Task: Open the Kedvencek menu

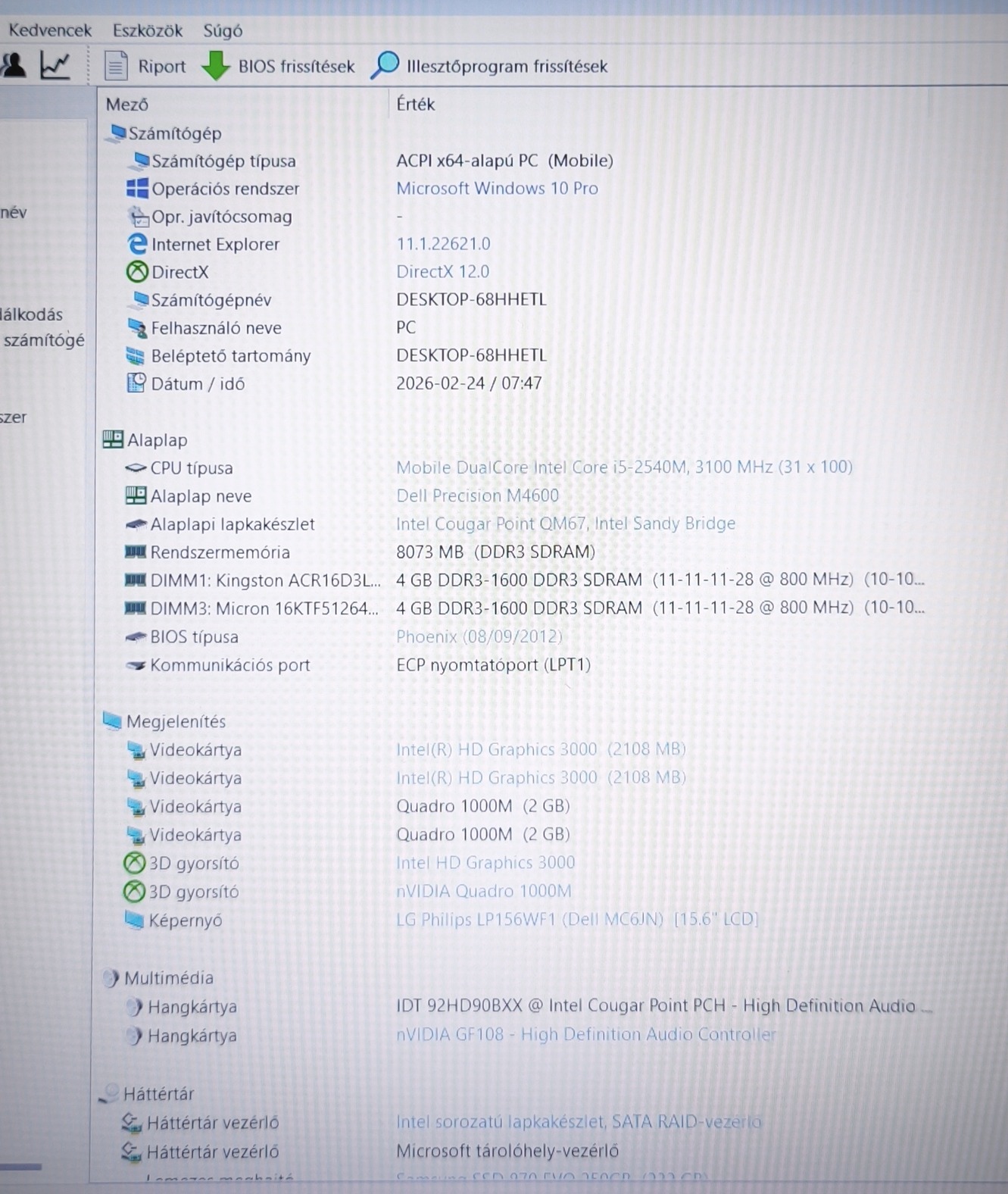Action: coord(50,30)
